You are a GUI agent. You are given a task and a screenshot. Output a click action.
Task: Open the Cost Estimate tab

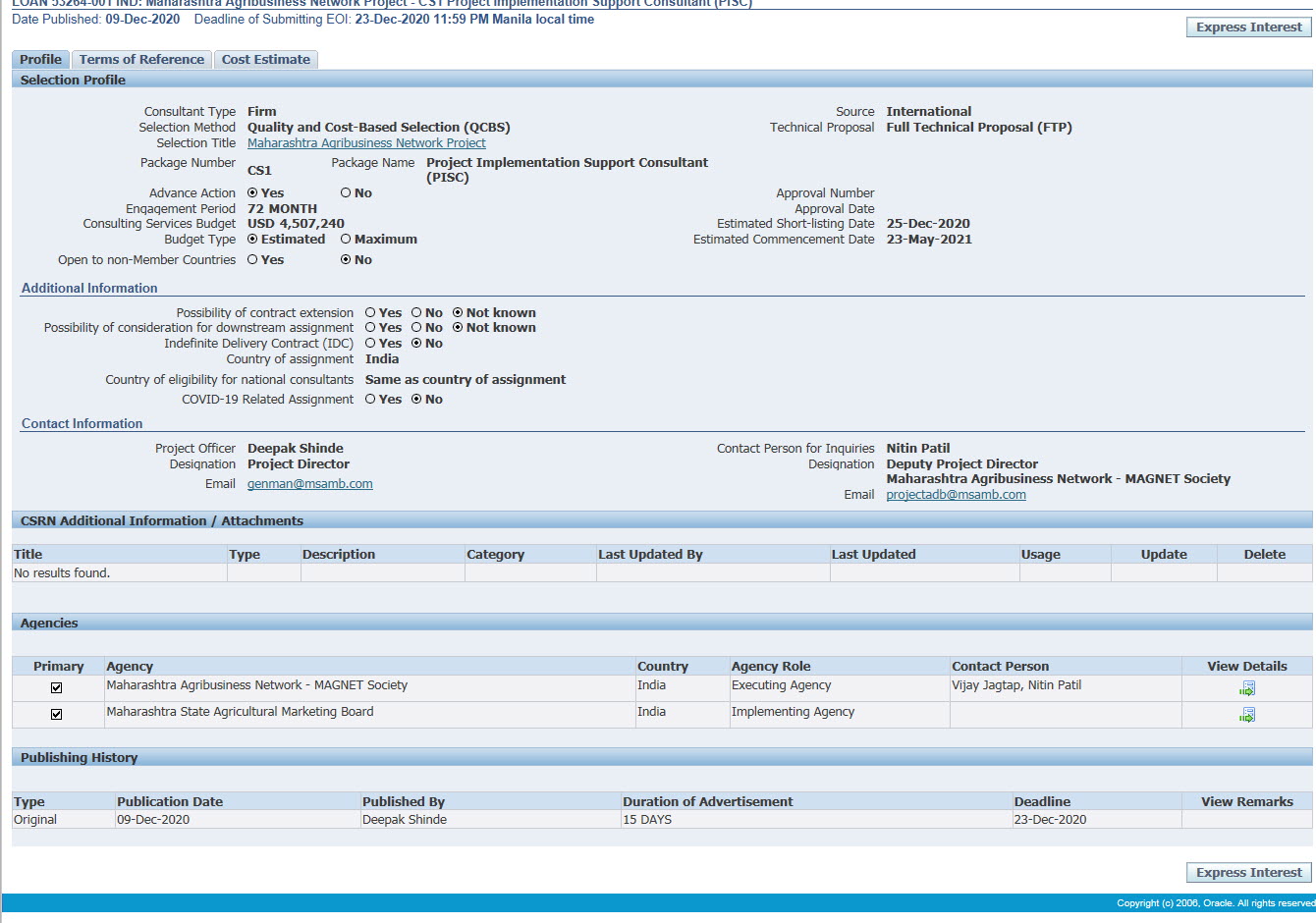(266, 60)
